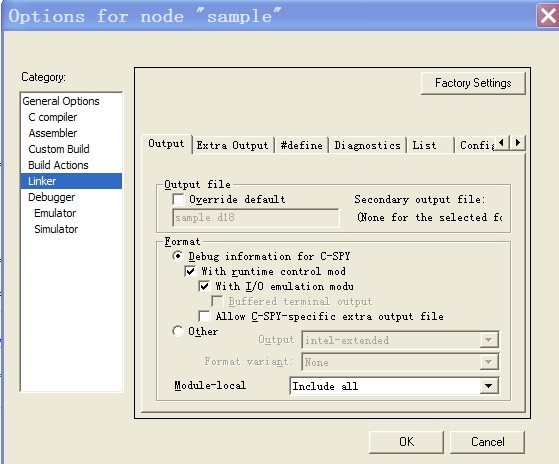Click tab strip left arrow

[x=502, y=143]
